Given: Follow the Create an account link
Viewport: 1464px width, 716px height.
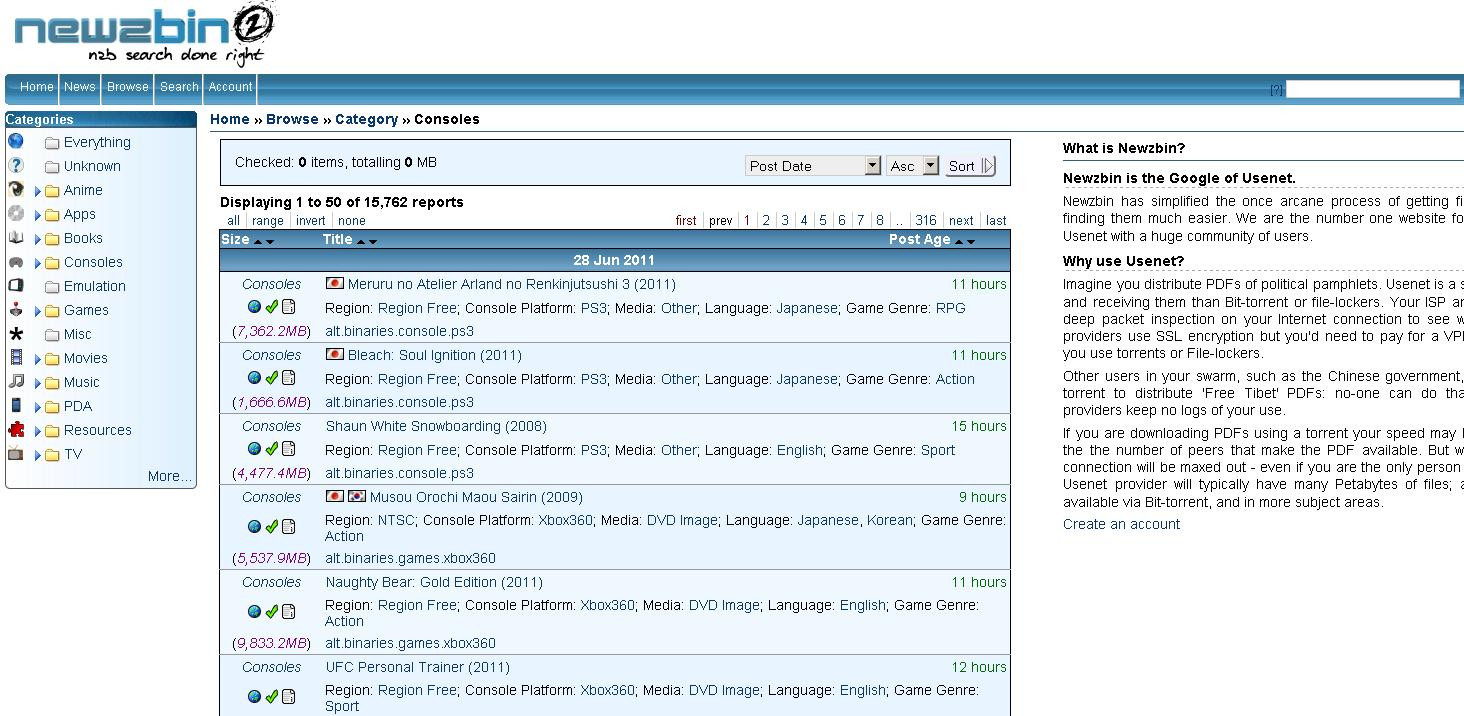Looking at the screenshot, I should (1121, 524).
